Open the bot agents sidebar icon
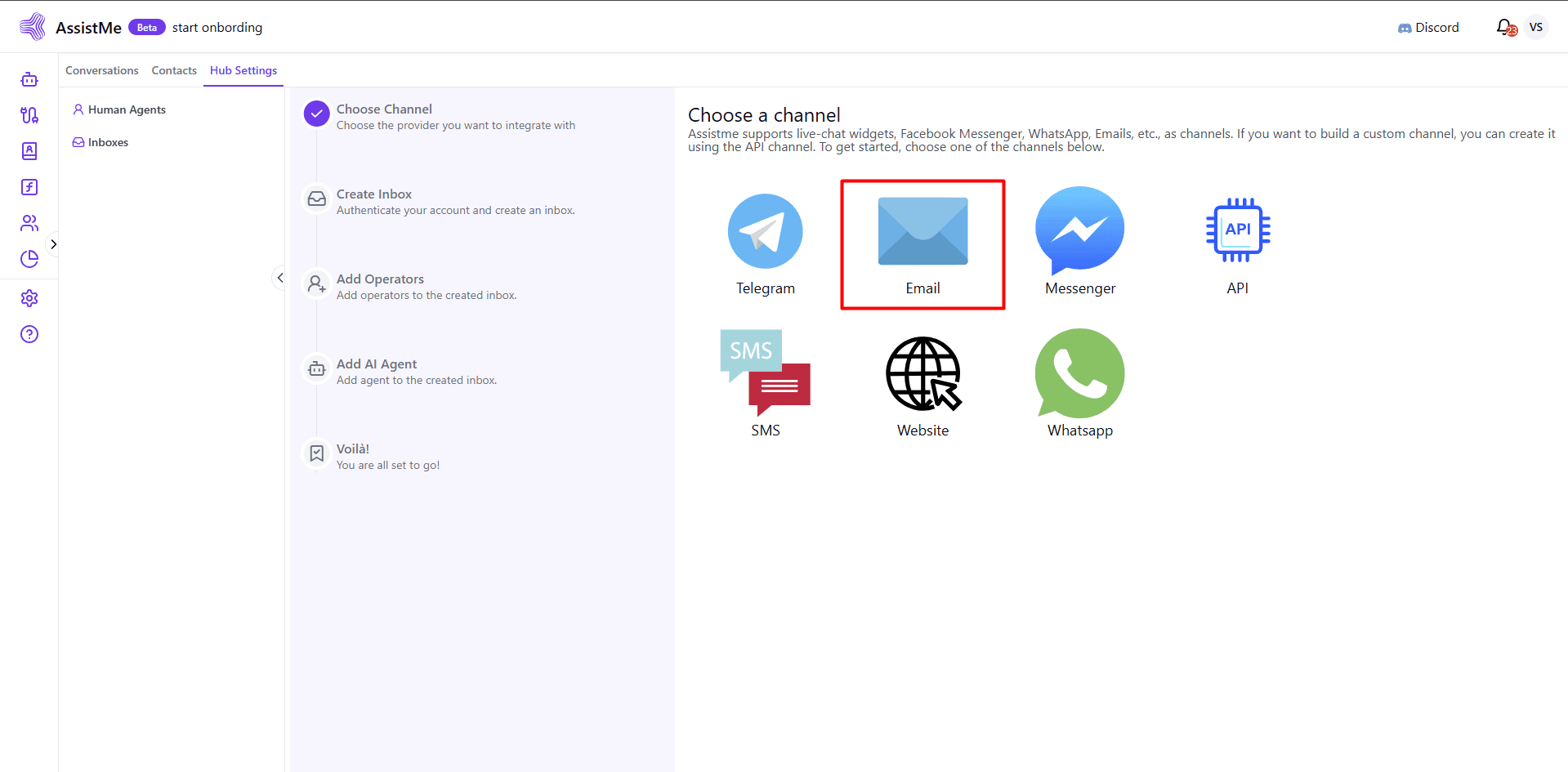The height and width of the screenshot is (772, 1568). click(29, 79)
